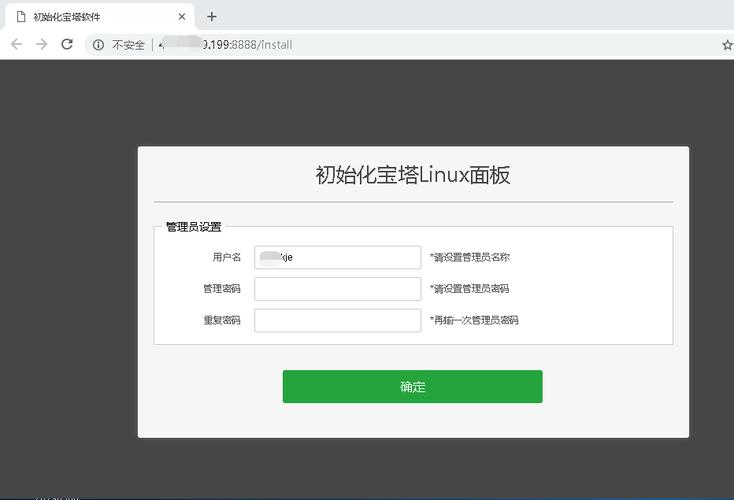Bookmark this page with star icon
Screen dimensions: 734x500
click(x=727, y=45)
